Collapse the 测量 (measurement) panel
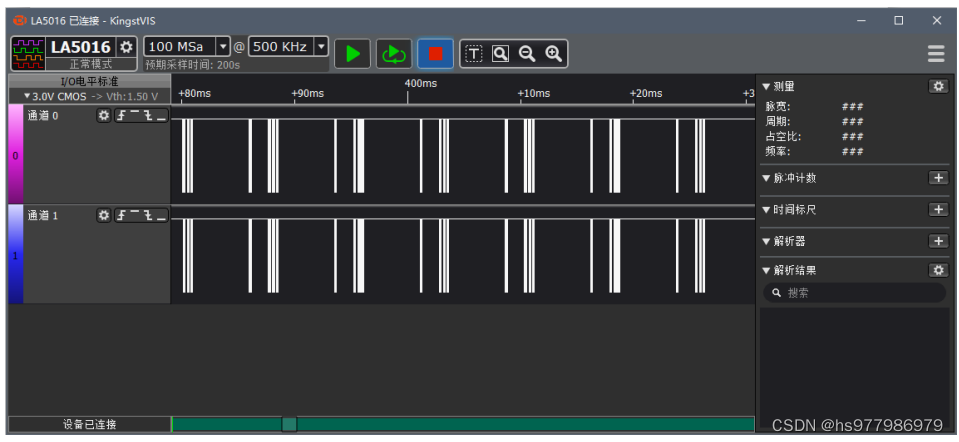This screenshot has height=442, width=959. point(766,87)
